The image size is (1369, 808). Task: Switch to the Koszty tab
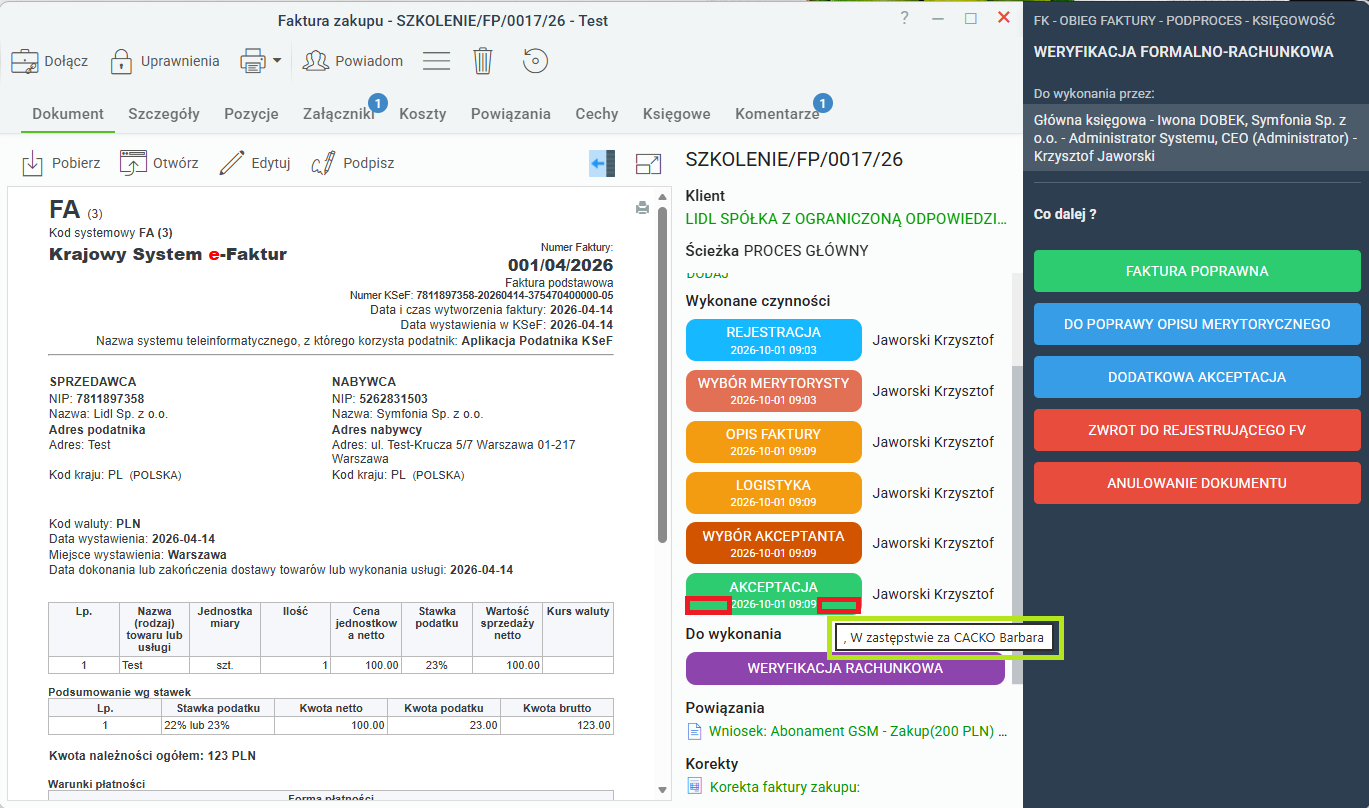click(423, 114)
